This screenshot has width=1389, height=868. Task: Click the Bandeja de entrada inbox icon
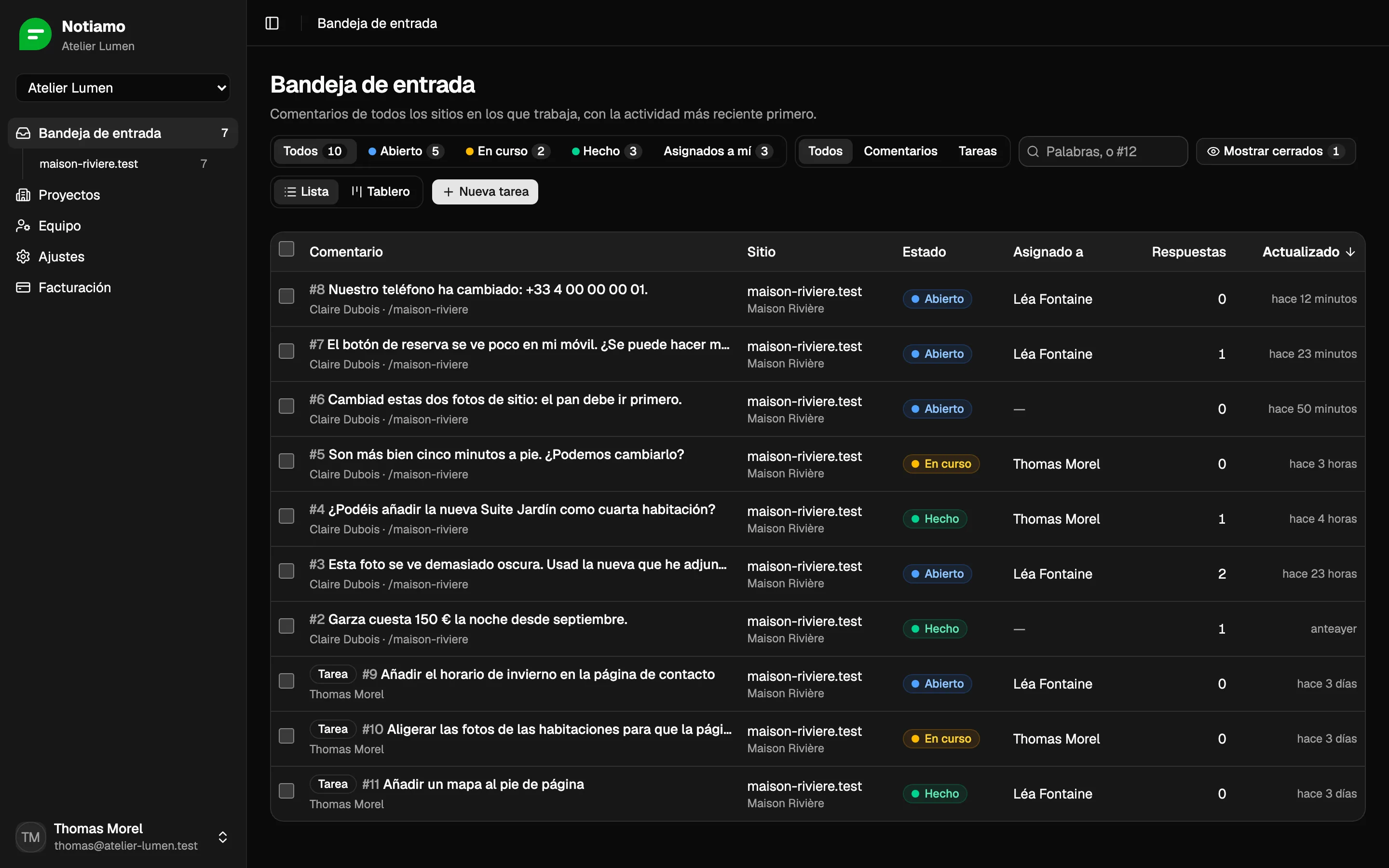[23, 133]
